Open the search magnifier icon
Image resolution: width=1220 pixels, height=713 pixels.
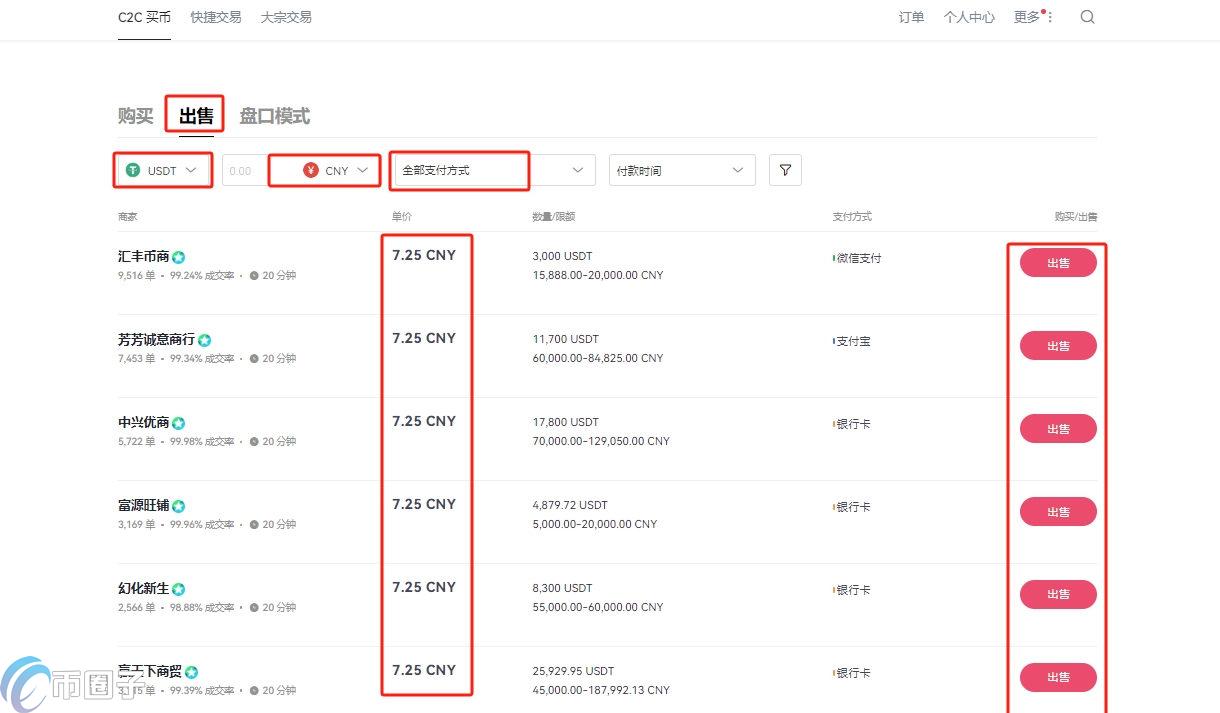click(x=1087, y=17)
